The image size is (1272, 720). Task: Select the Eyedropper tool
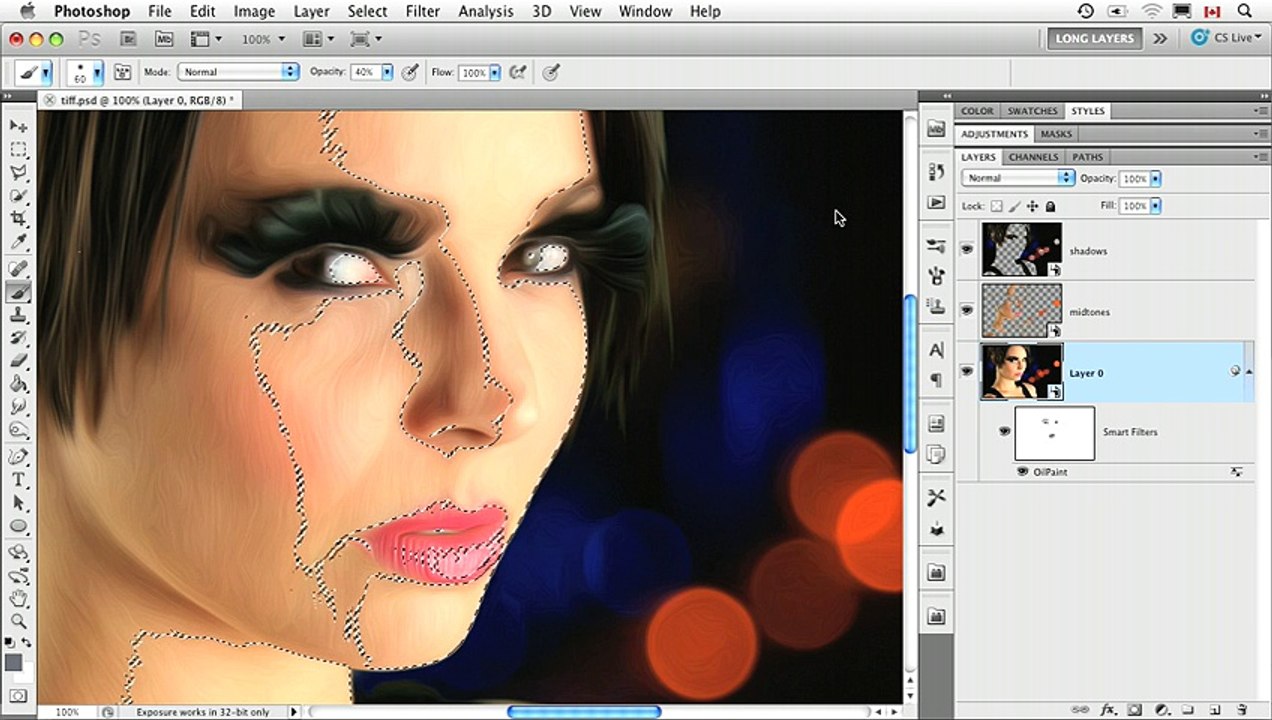point(19,243)
